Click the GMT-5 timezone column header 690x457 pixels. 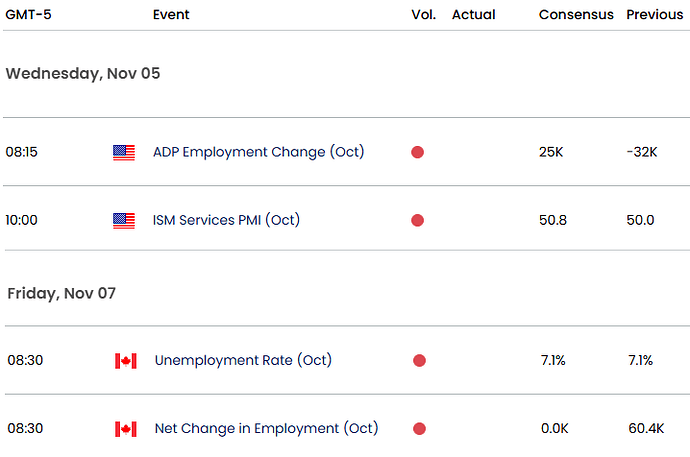(x=29, y=15)
